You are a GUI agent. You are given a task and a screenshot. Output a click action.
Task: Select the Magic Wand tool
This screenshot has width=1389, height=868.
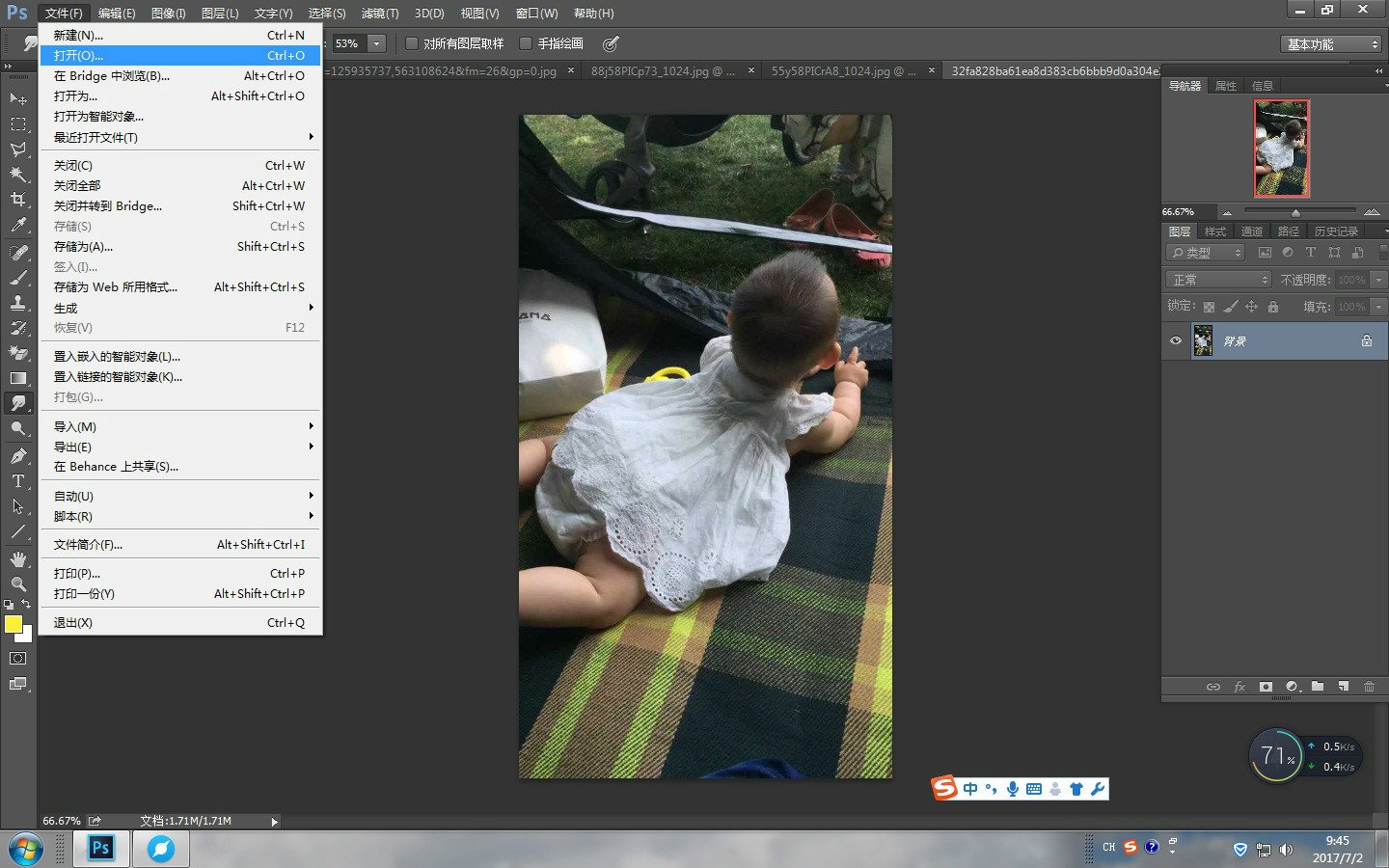click(x=18, y=175)
